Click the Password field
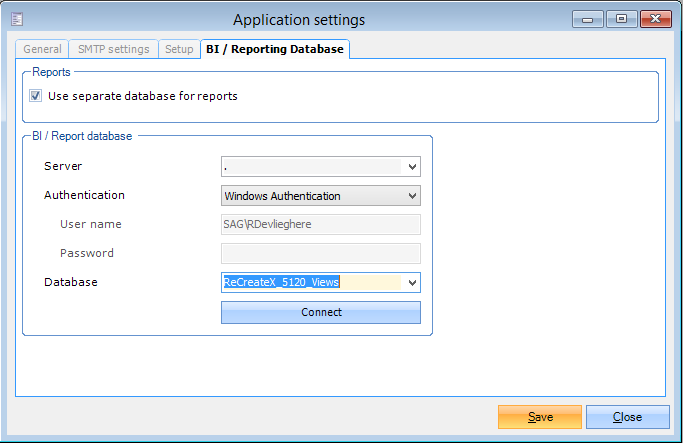 point(320,254)
